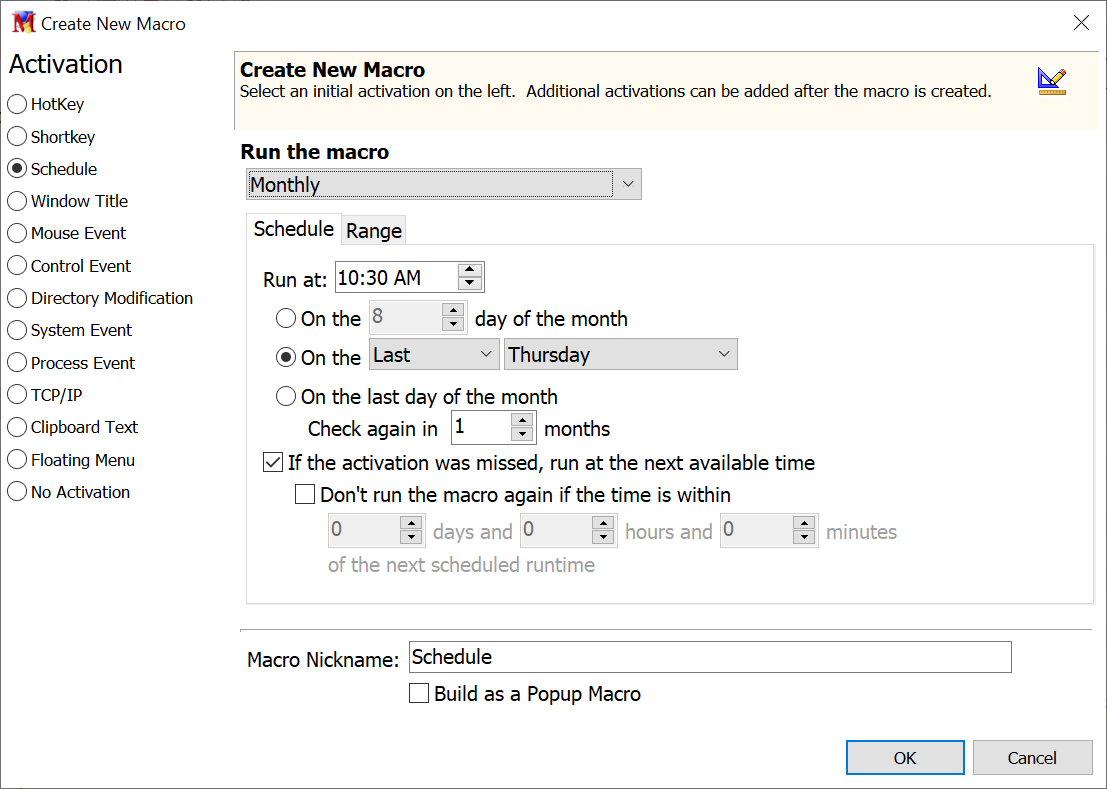Enable Don't run the macro again option
Screen dimensions: 1107x789
click(305, 494)
